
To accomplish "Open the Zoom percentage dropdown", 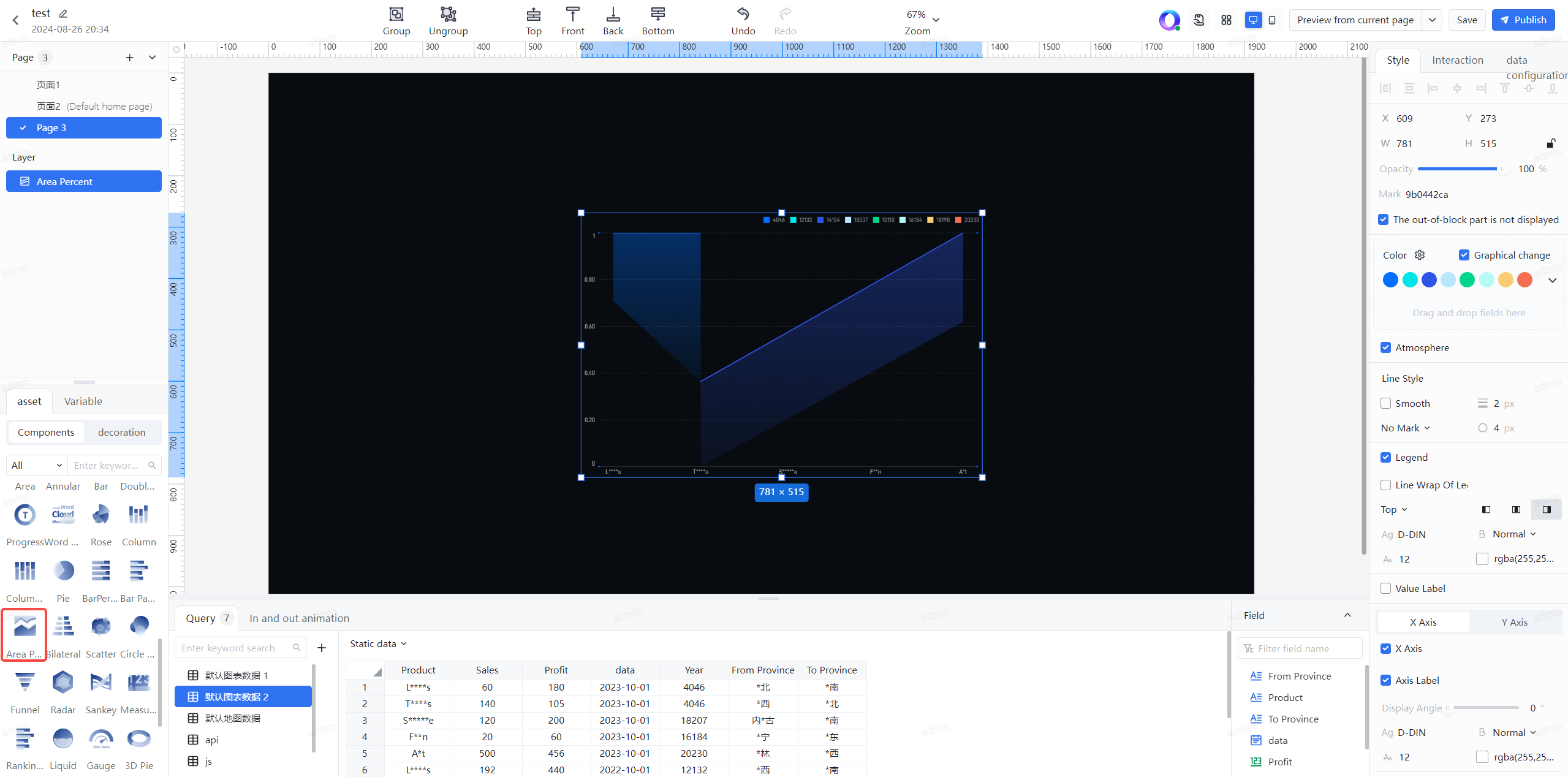I will point(923,16).
